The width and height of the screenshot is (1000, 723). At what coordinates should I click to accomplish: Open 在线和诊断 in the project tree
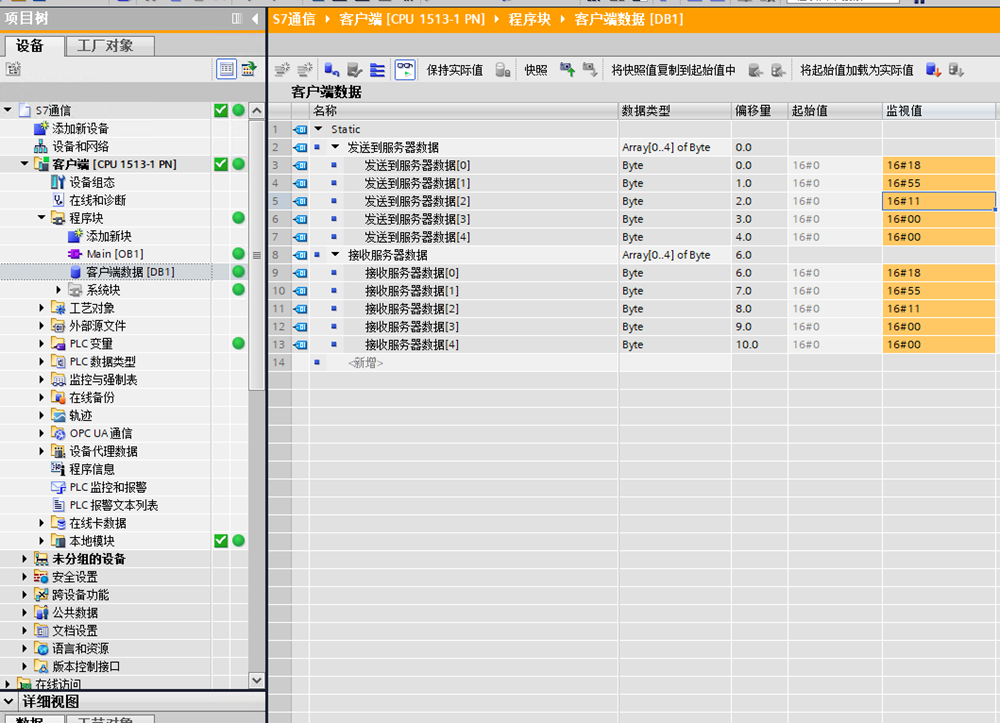[x=97, y=200]
